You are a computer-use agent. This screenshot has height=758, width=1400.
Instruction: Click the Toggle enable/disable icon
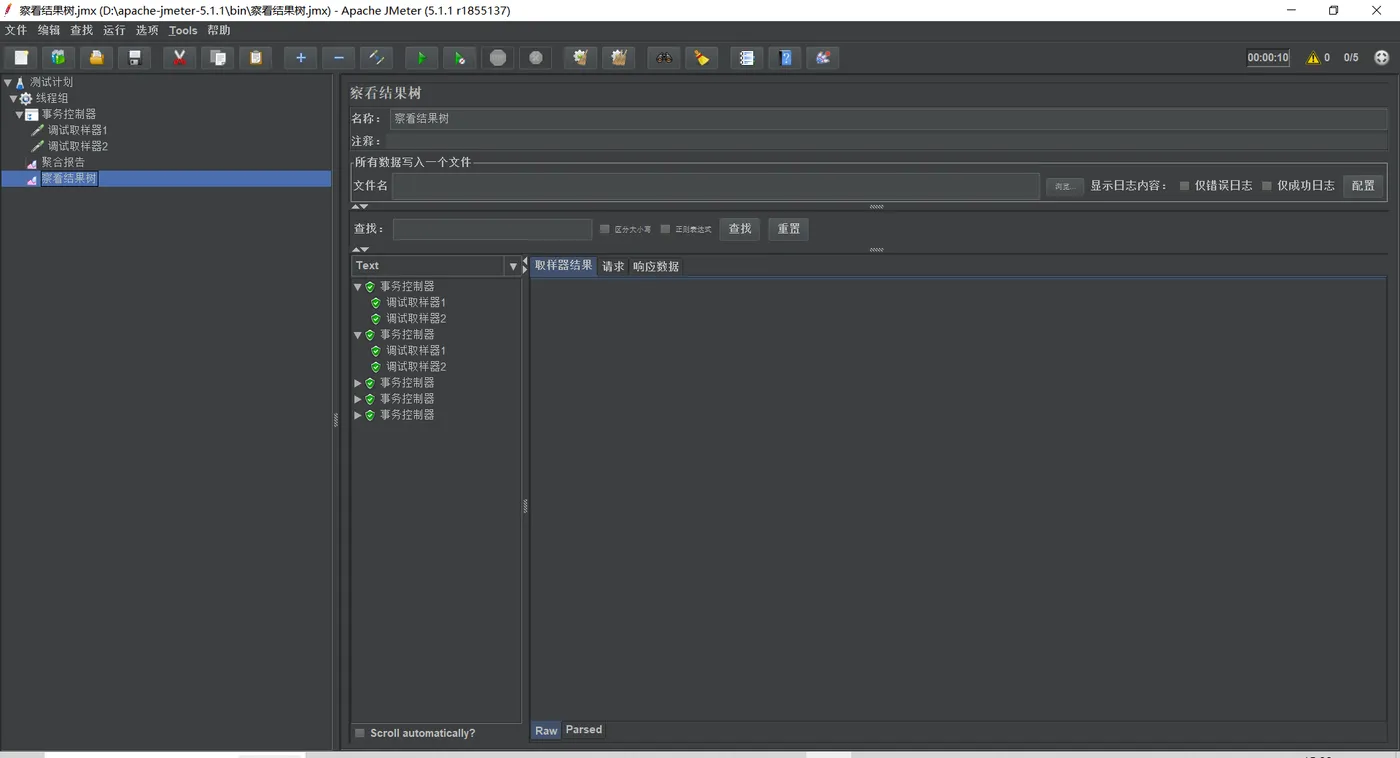377,58
